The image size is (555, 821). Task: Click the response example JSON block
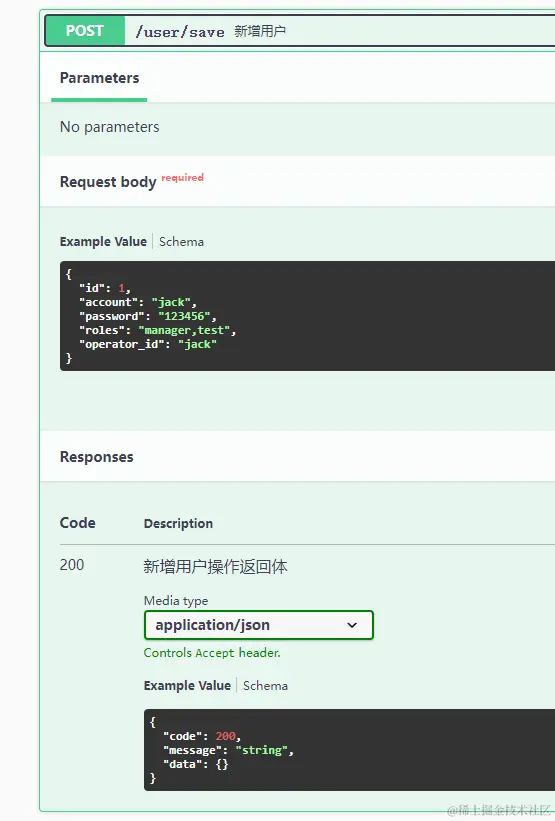pos(349,750)
